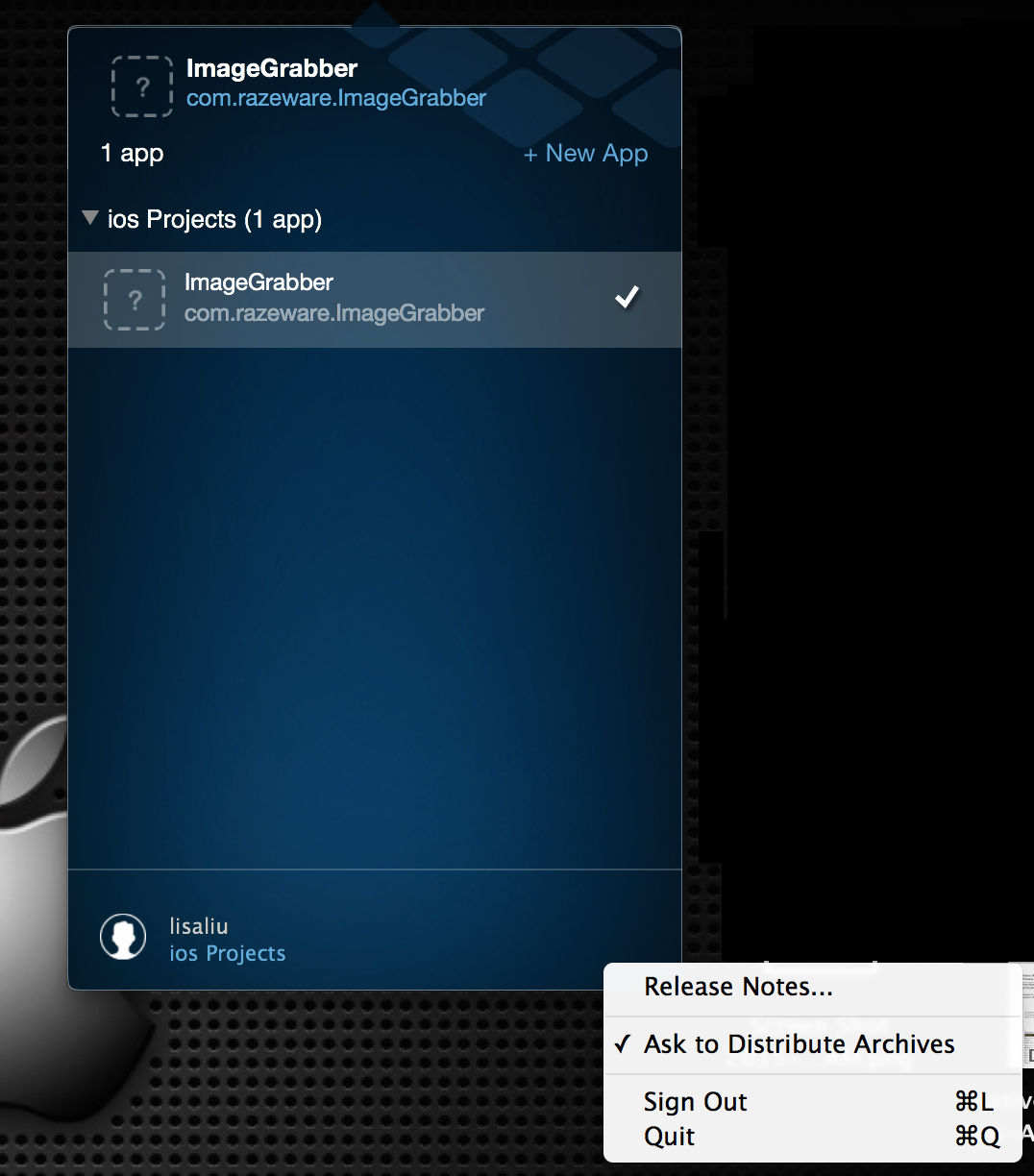Choose Quit from the menu
This screenshot has width=1034, height=1176.
[812, 1136]
